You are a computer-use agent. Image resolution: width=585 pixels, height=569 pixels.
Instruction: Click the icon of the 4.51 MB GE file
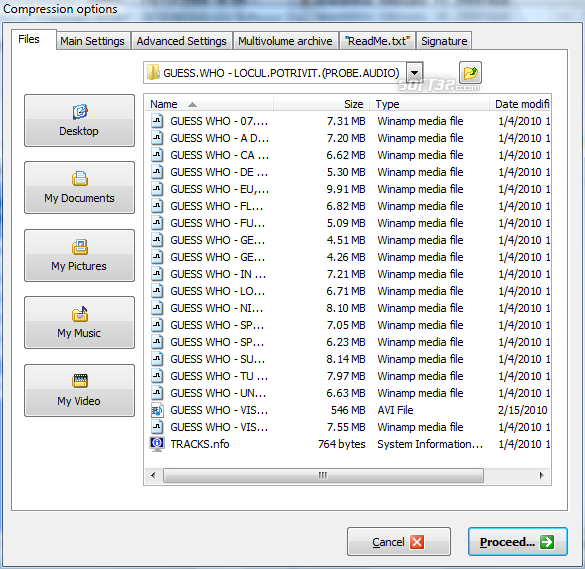click(x=157, y=240)
